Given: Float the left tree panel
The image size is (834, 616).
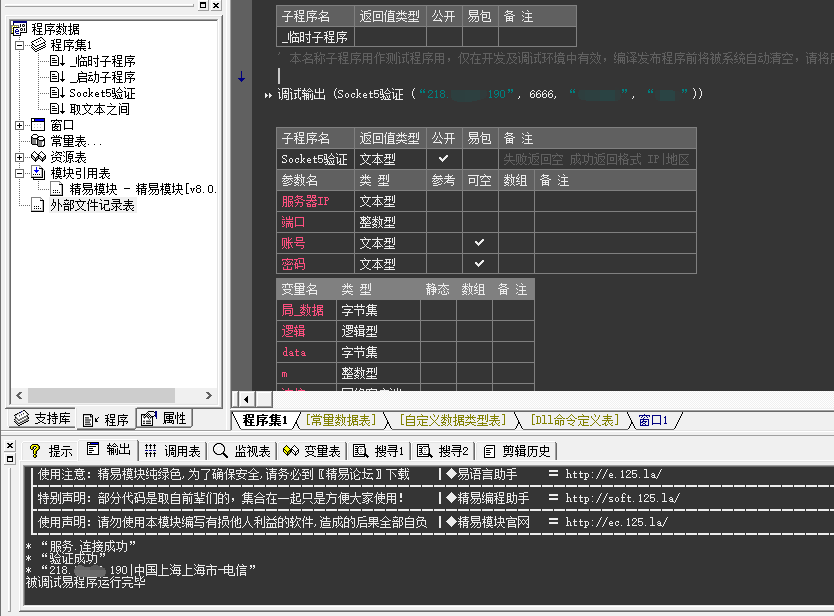Looking at the screenshot, I should [x=203, y=5].
